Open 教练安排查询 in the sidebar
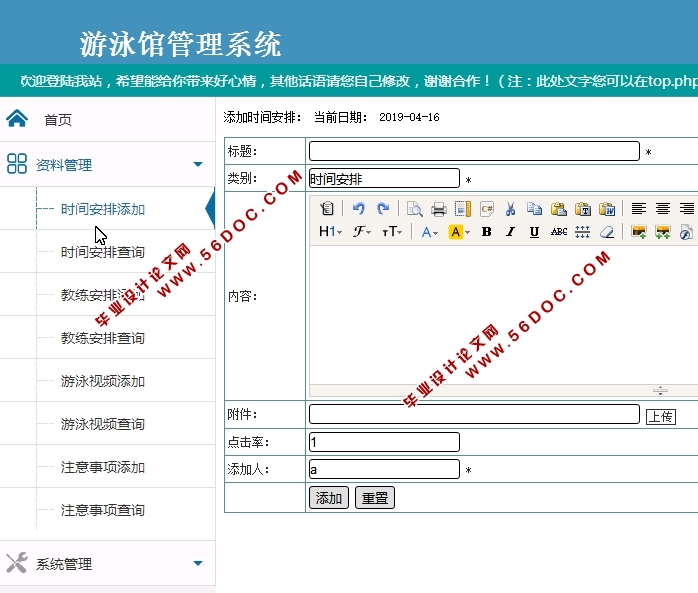698x593 pixels. (x=103, y=338)
